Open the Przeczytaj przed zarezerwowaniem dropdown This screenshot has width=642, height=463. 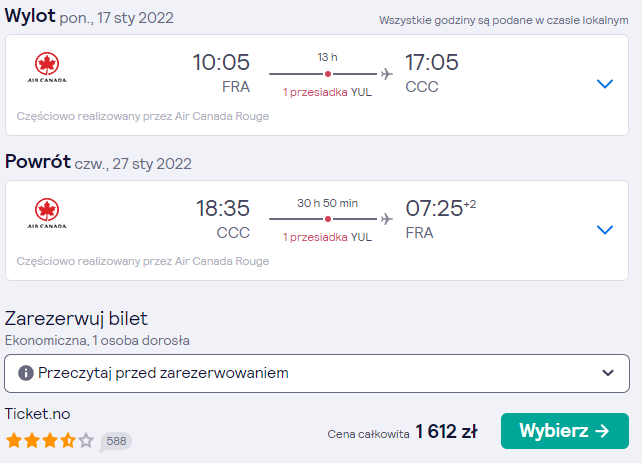[x=317, y=373]
